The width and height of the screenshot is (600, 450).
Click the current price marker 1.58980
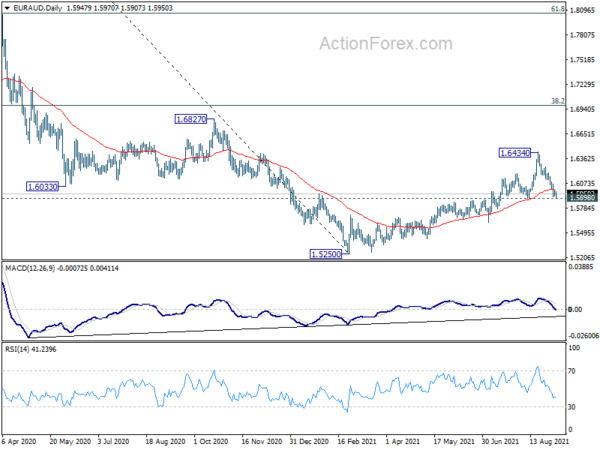point(582,198)
